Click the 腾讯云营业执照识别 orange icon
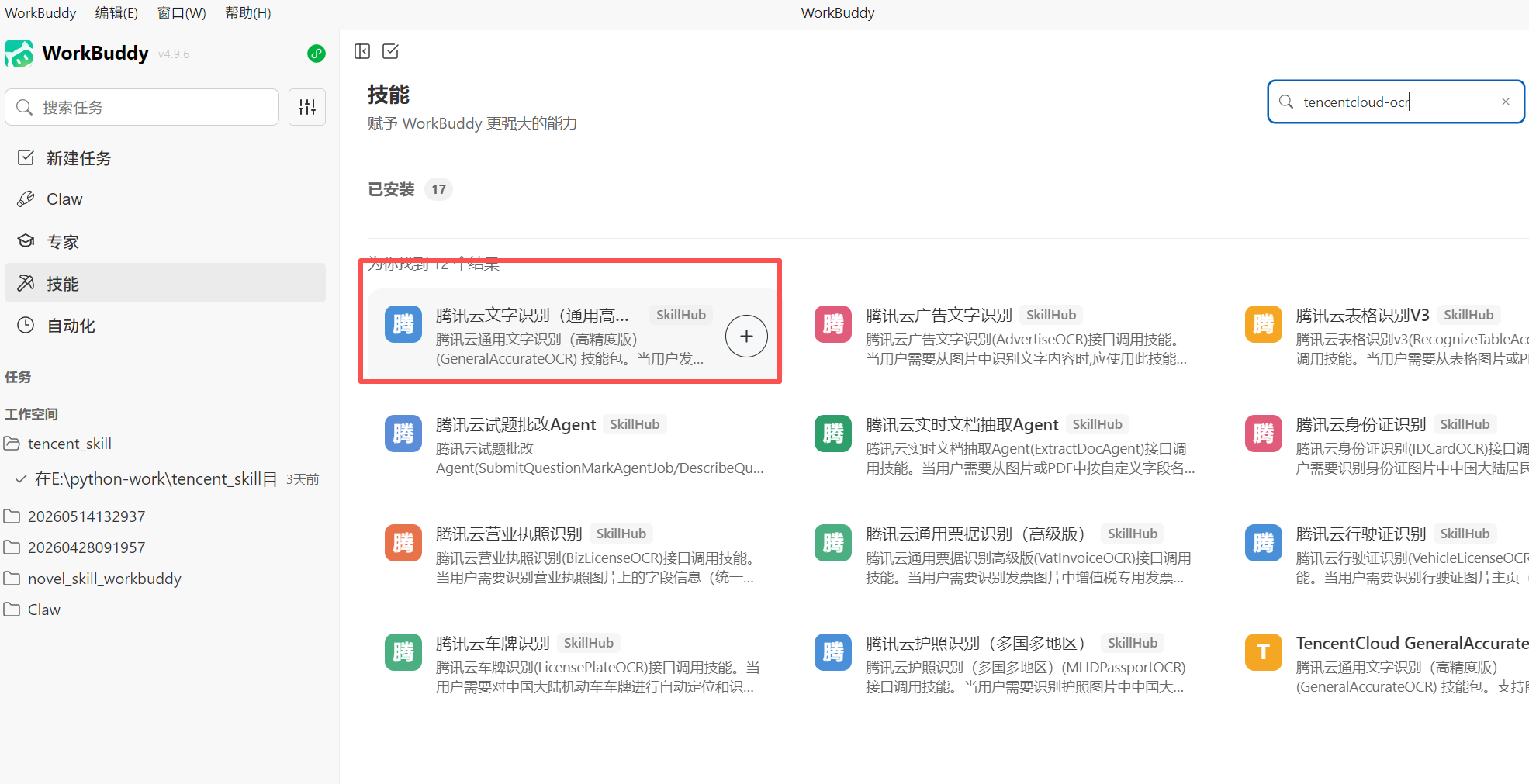 (403, 543)
